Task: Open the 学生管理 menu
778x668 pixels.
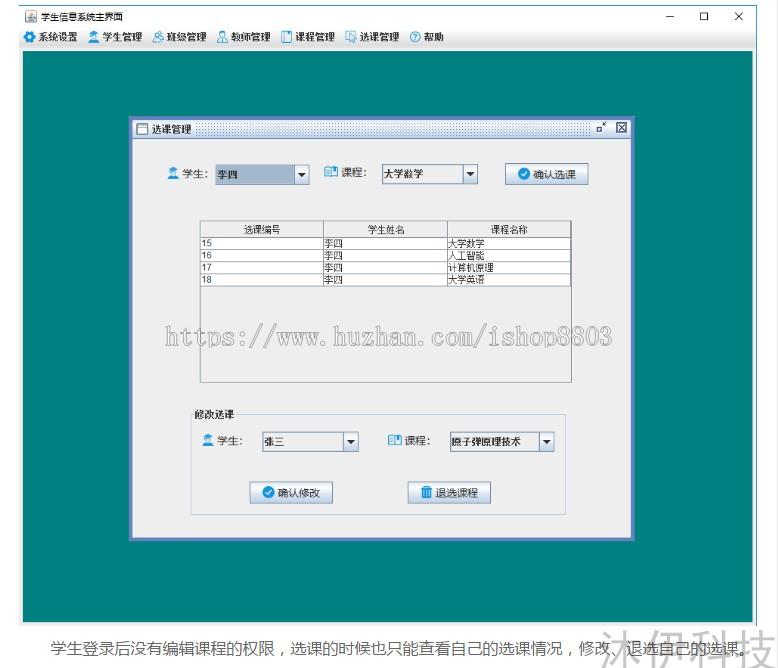Action: pyautogui.click(x=115, y=37)
